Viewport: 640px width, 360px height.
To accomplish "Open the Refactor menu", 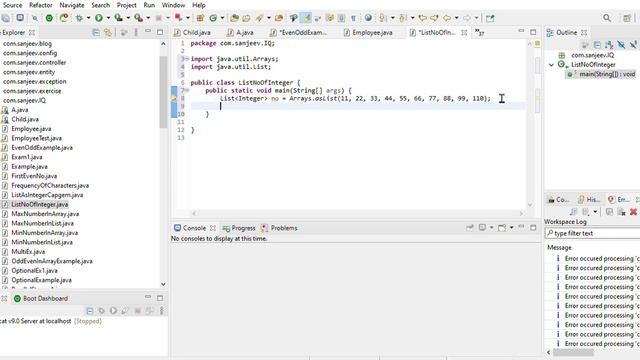I will pyautogui.click(x=41, y=5).
